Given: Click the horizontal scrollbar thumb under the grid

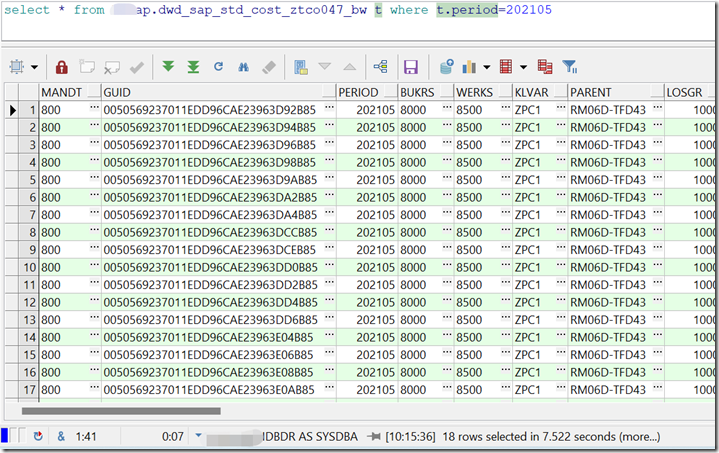Looking at the screenshot, I should (121, 411).
